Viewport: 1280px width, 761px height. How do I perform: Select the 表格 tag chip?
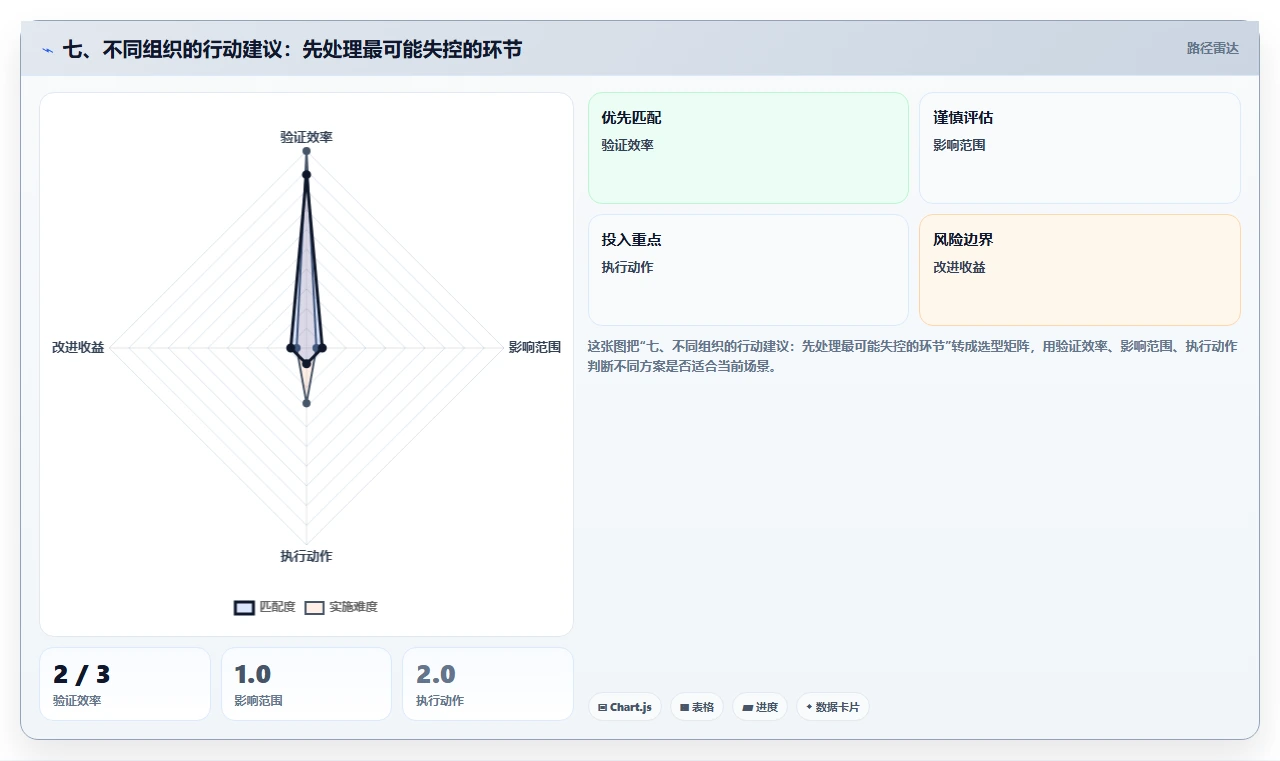[x=697, y=707]
